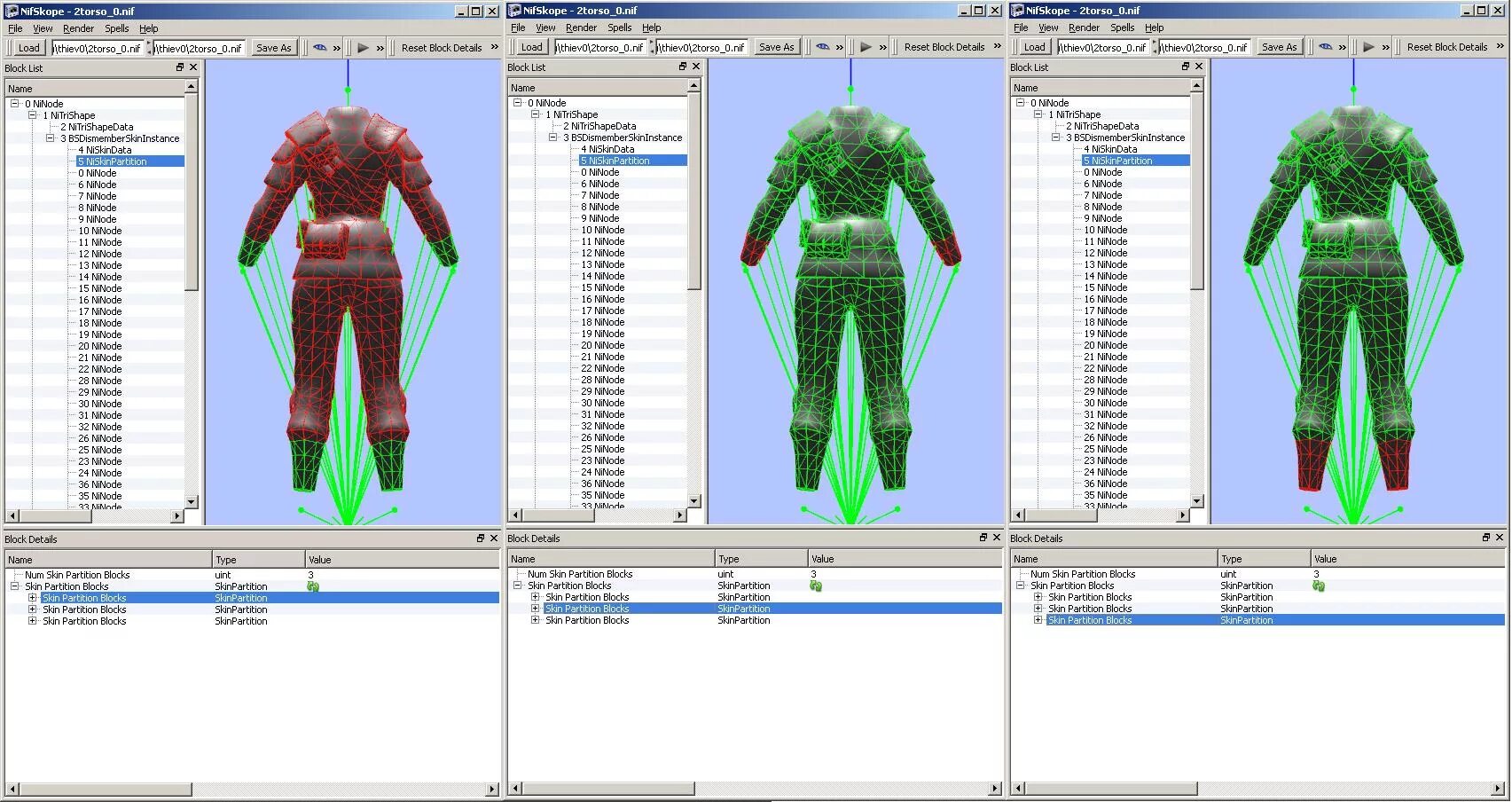Viewport: 1512px width, 802px height.
Task: Select 10 NiNode in left window tree
Action: (100, 231)
